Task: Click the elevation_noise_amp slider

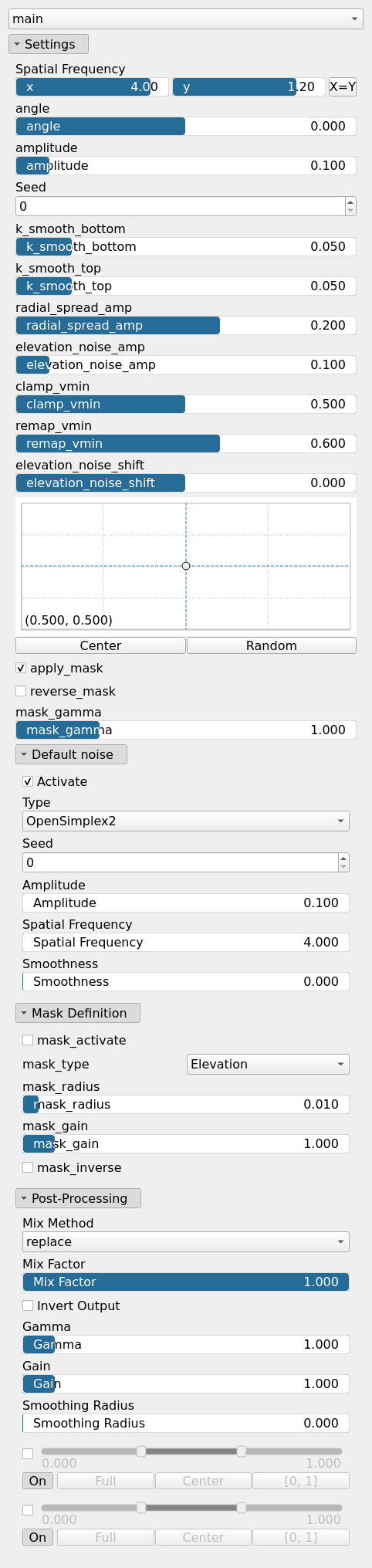Action: click(186, 364)
